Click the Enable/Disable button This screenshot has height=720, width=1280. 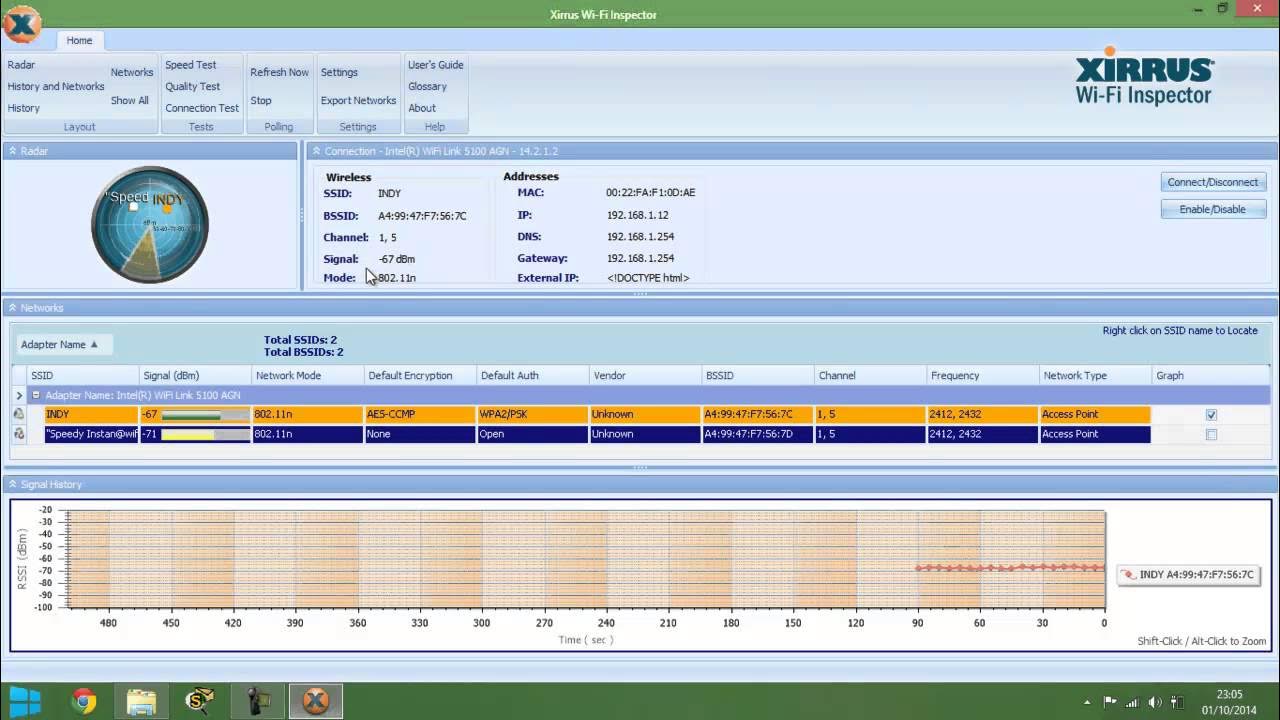1213,209
